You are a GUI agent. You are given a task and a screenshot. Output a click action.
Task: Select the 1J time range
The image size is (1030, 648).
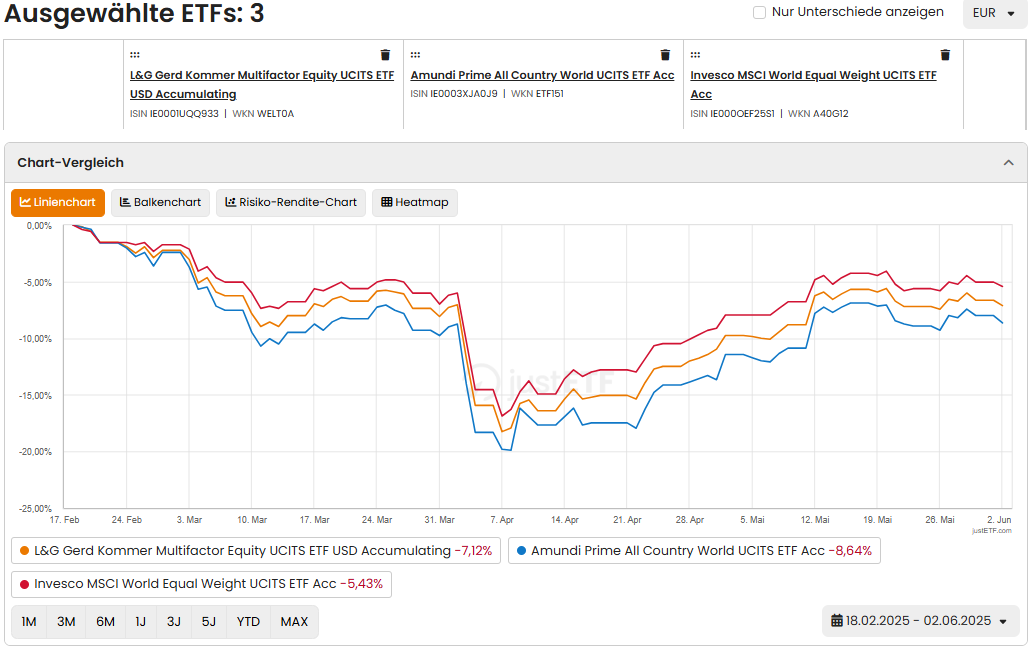coord(141,622)
